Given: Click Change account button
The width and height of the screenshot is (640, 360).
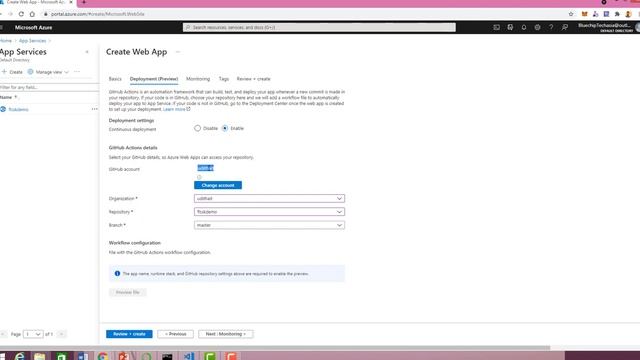Looking at the screenshot, I should tap(218, 185).
